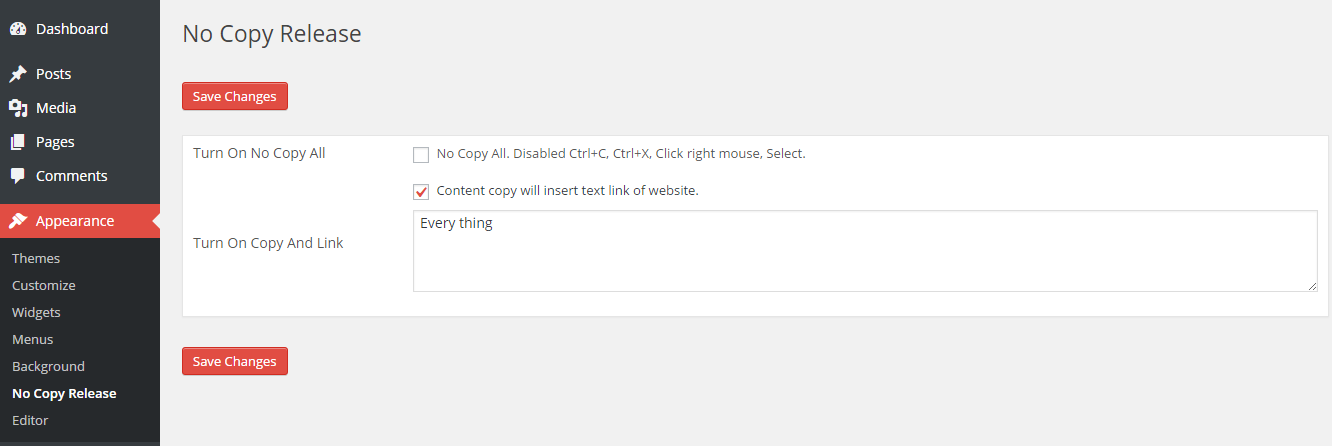
Task: Open the theme Editor submenu item
Action: tap(30, 420)
